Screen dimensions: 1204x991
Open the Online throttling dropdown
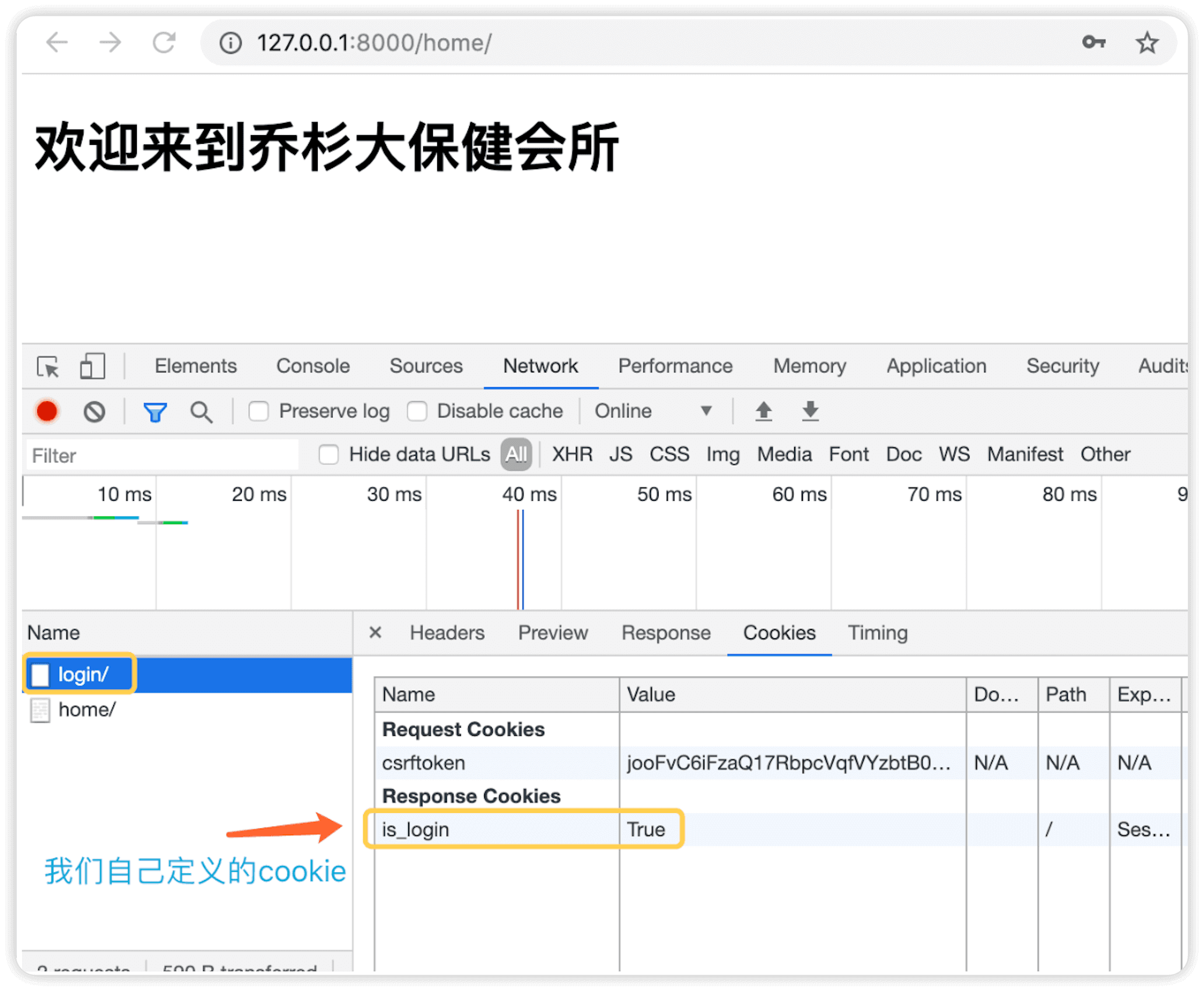654,411
